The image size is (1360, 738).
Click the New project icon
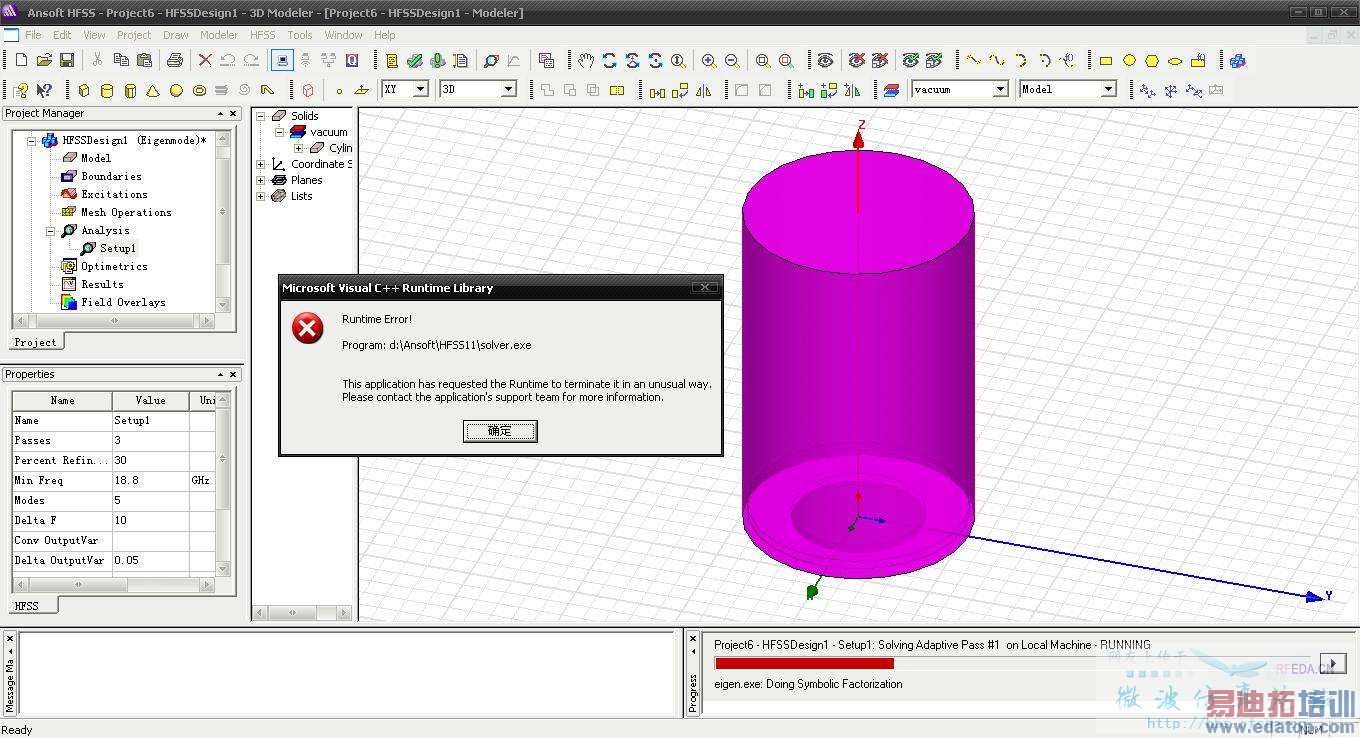[x=21, y=61]
